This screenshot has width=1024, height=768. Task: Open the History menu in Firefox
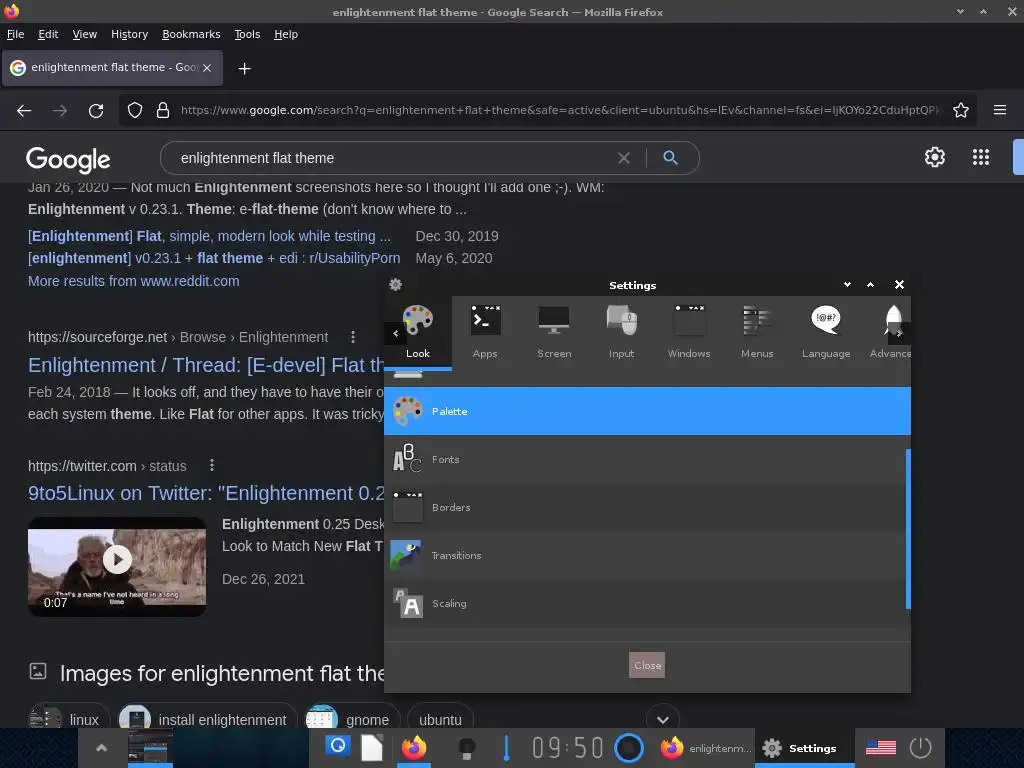click(129, 34)
